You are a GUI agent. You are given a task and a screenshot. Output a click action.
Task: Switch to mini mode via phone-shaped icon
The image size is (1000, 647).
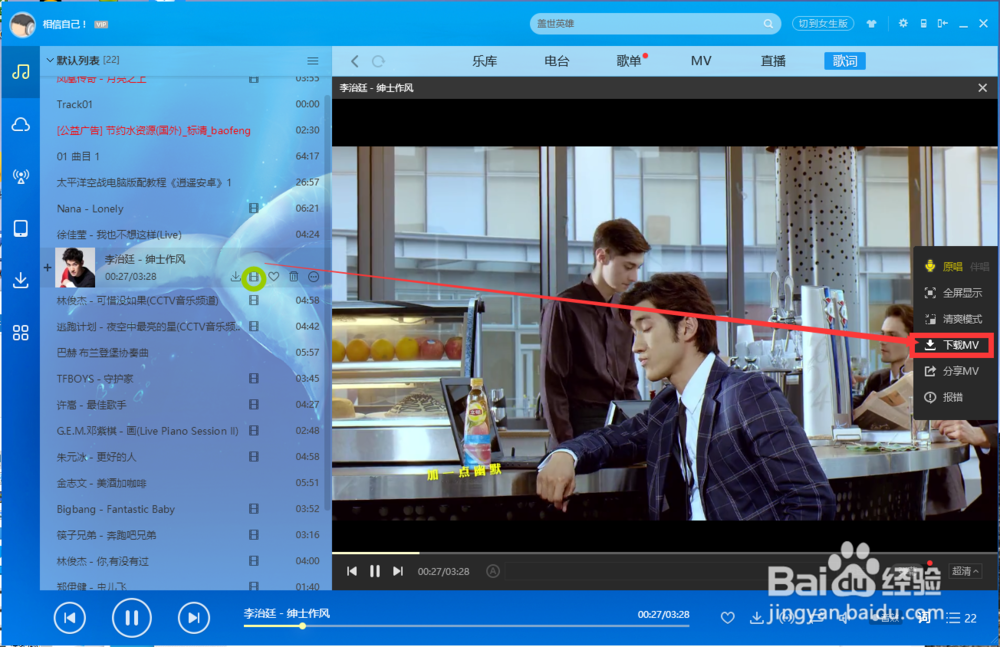[x=923, y=23]
